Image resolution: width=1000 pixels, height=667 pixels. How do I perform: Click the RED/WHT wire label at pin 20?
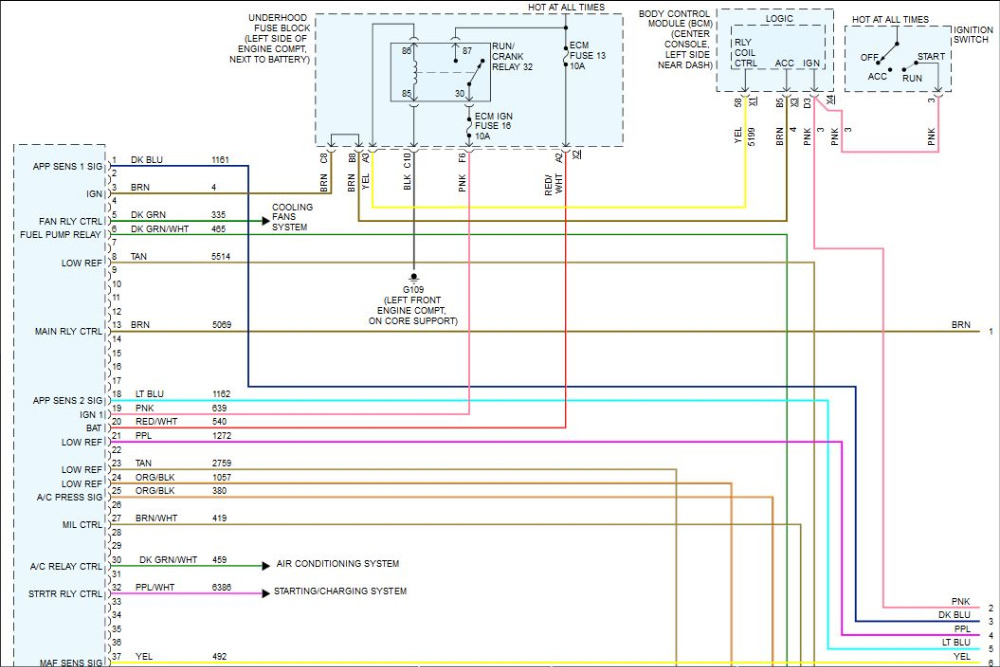155,422
